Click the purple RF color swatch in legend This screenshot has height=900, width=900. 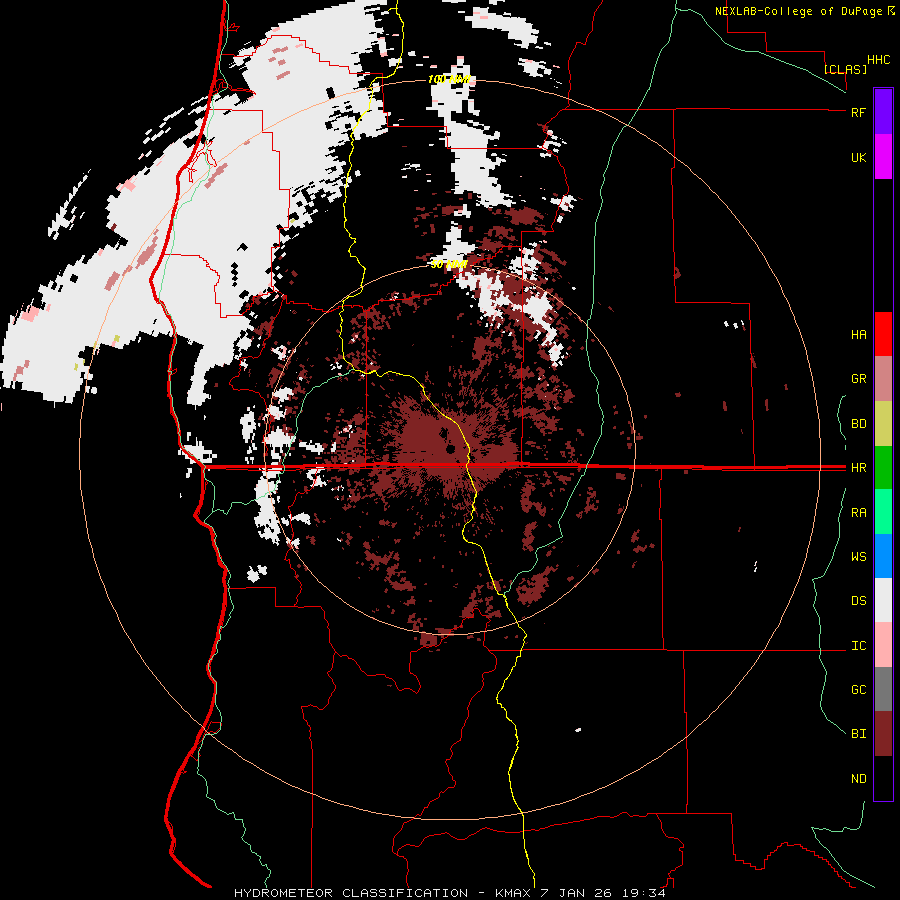point(883,112)
